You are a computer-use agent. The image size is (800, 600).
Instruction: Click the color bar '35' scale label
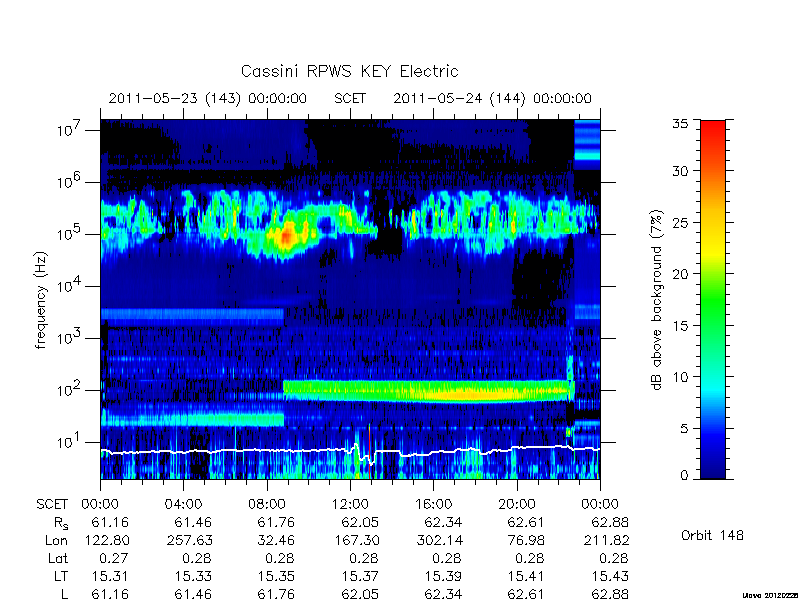(x=681, y=123)
